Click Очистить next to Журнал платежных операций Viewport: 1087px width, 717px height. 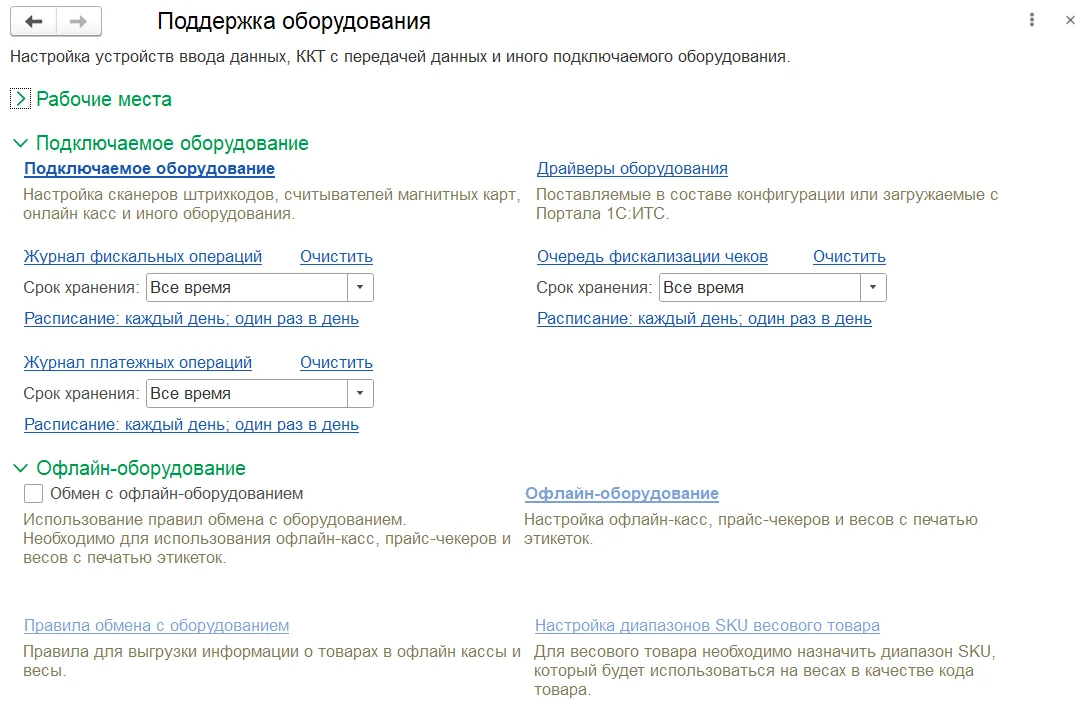[336, 363]
